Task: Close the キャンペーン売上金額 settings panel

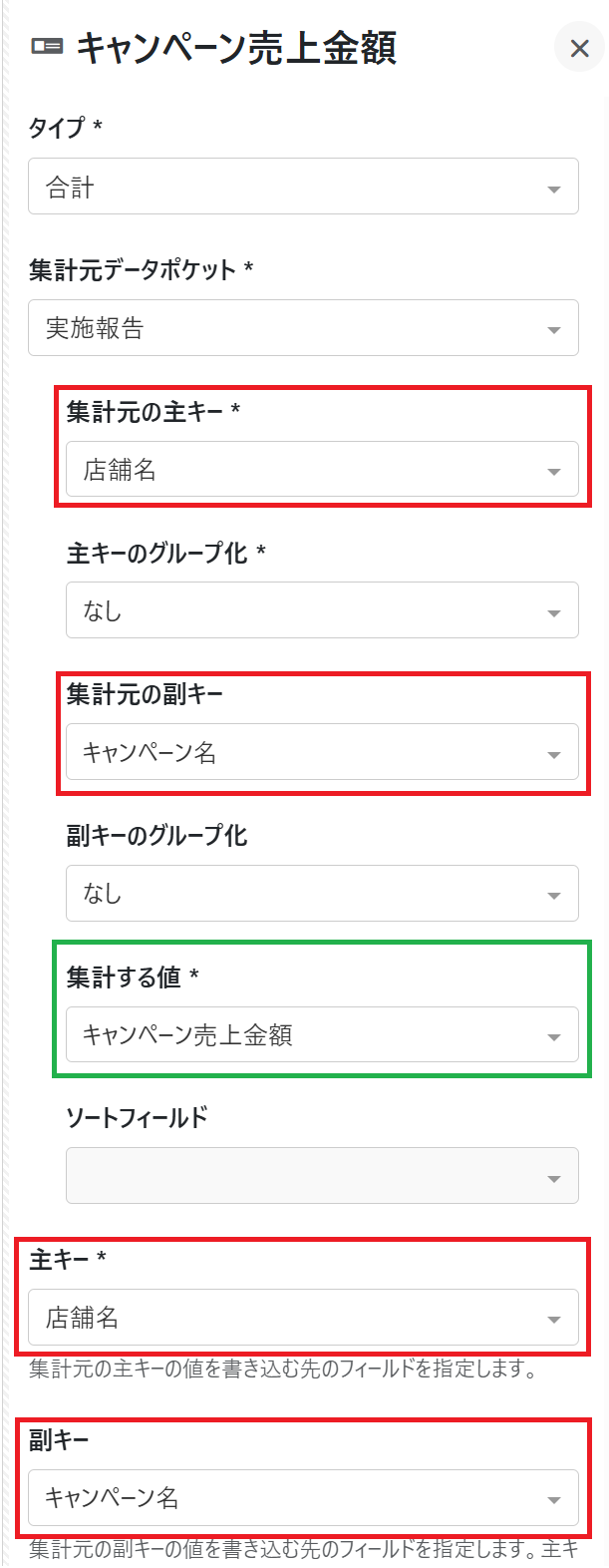Action: (x=579, y=48)
